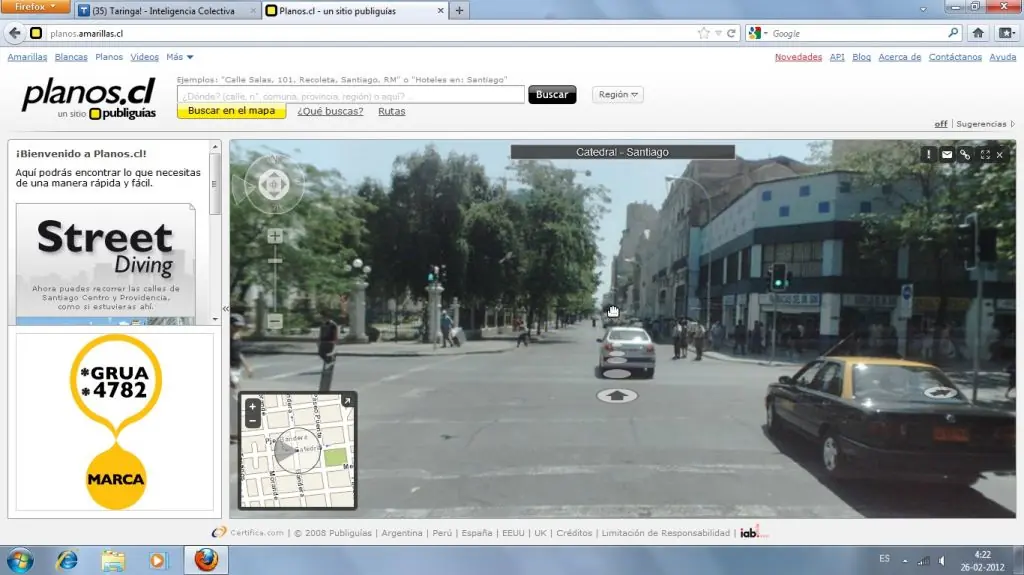
Task: Open Videos in top navigation
Action: 144,57
